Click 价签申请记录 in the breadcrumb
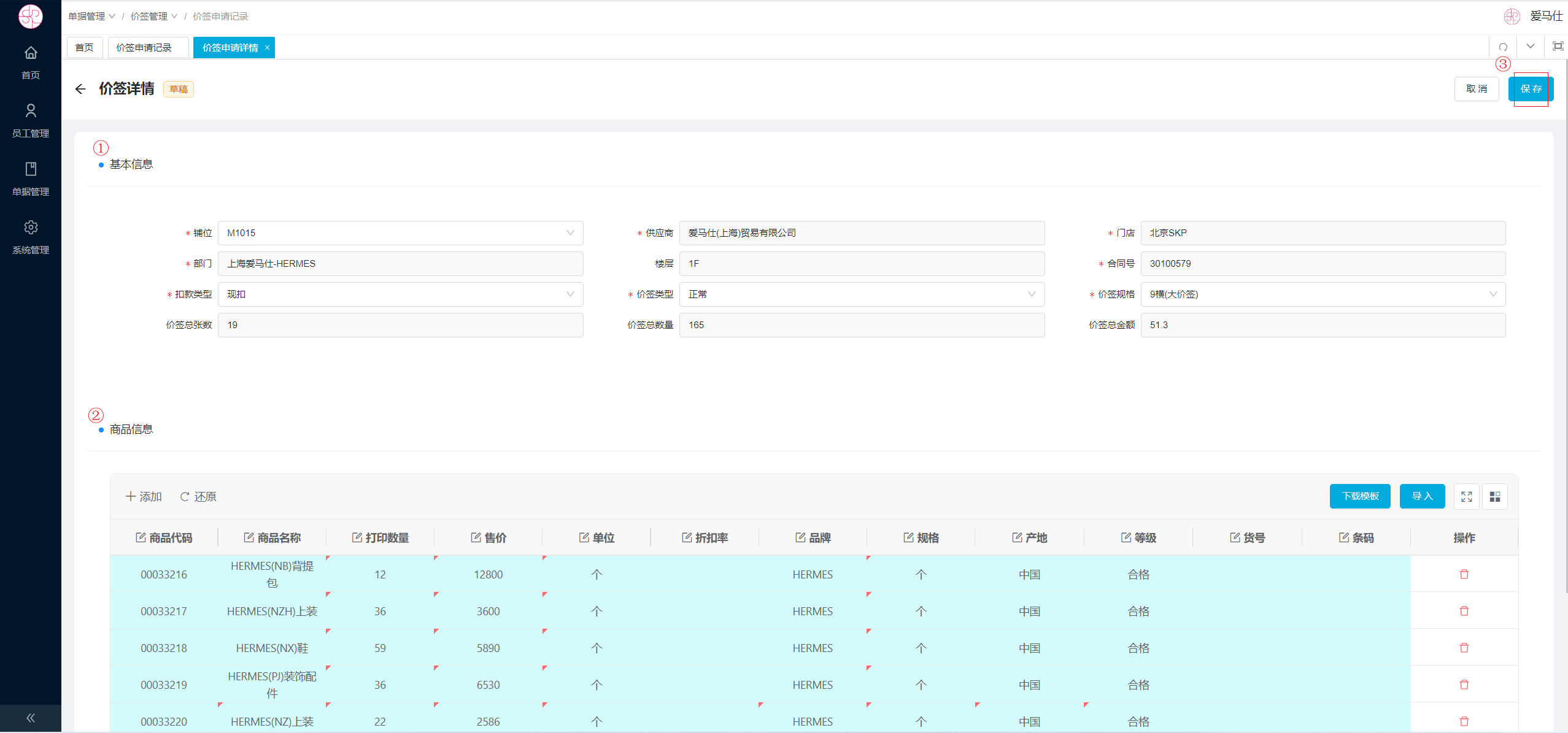1568x733 pixels. click(x=220, y=17)
